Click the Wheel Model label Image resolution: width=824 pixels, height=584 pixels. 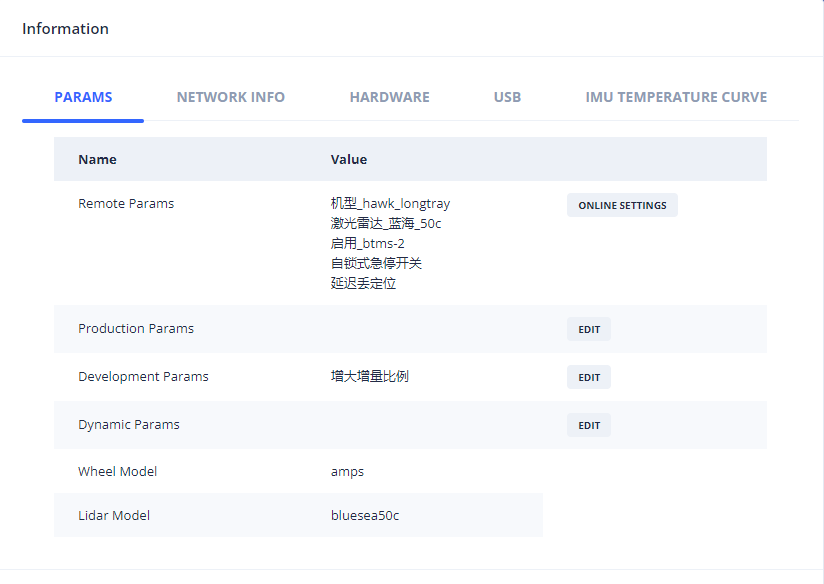117,471
